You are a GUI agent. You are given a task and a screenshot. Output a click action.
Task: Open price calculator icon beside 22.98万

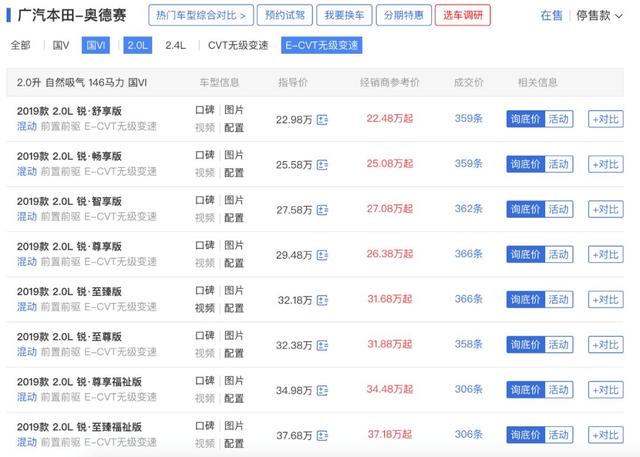coord(322,120)
